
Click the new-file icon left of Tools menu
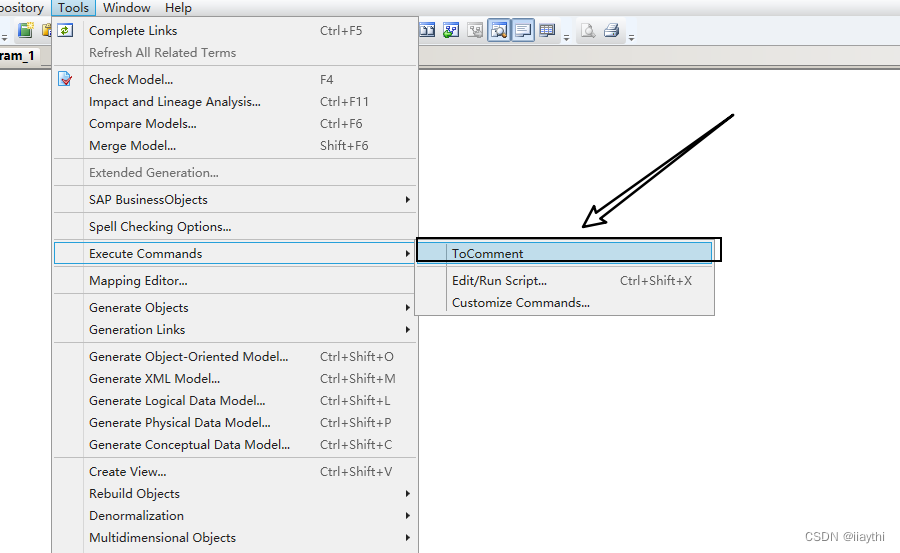tap(26, 31)
